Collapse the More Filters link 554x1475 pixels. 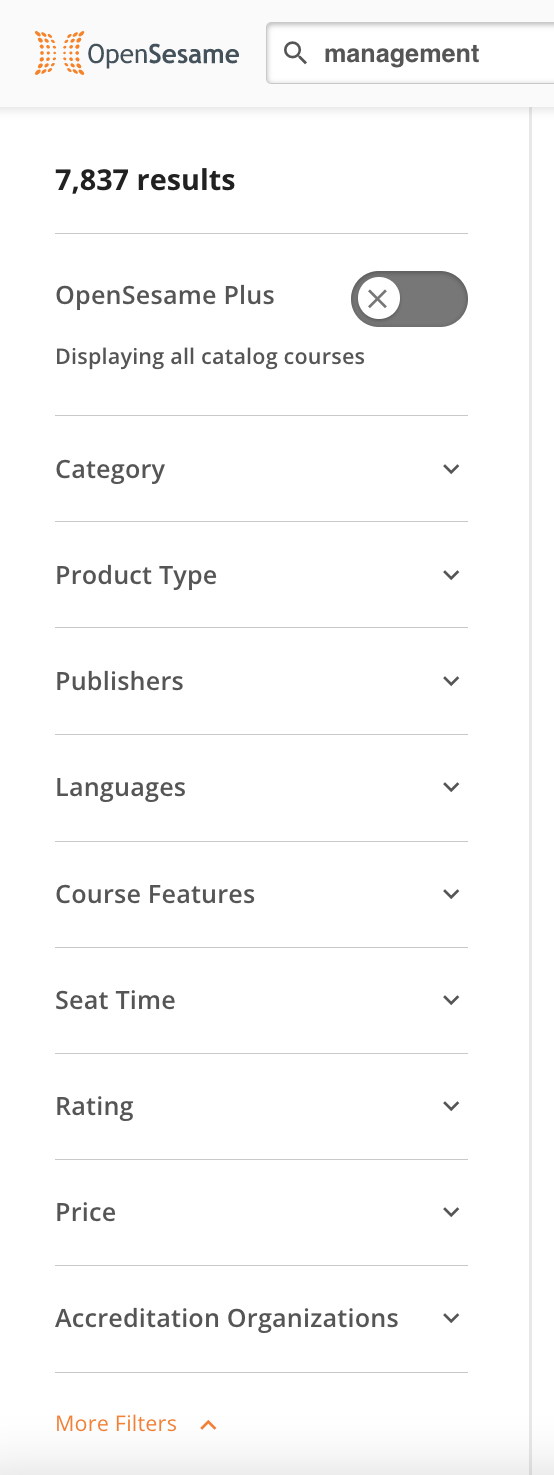136,1424
